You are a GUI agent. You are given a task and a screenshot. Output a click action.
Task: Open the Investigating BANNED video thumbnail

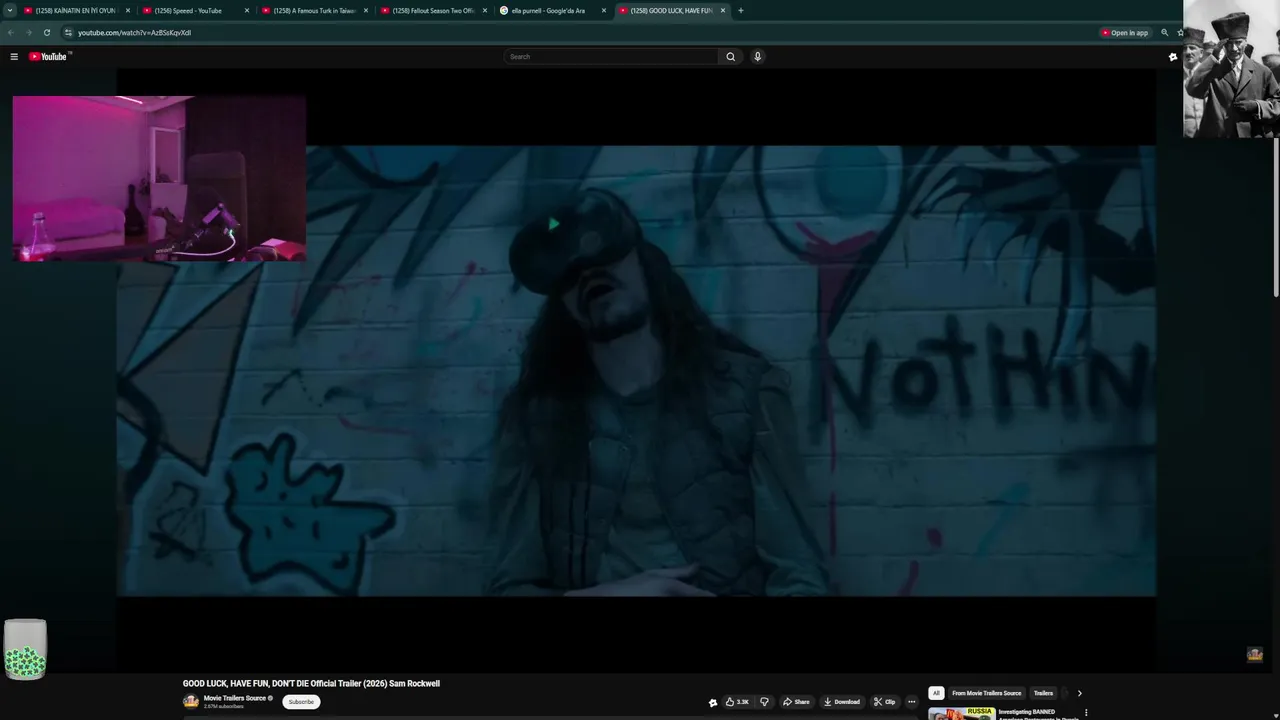coord(961,714)
